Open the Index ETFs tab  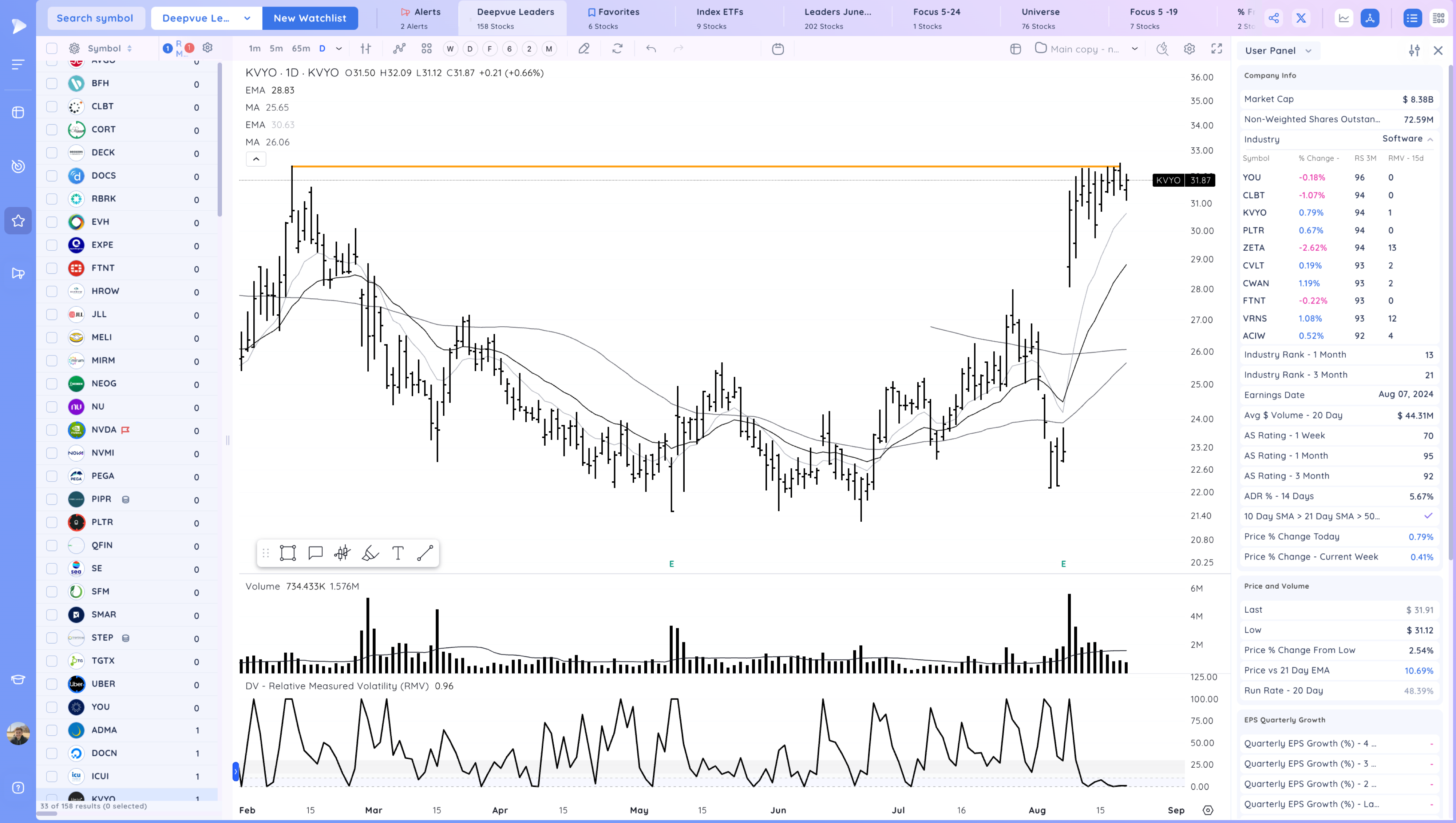click(719, 18)
